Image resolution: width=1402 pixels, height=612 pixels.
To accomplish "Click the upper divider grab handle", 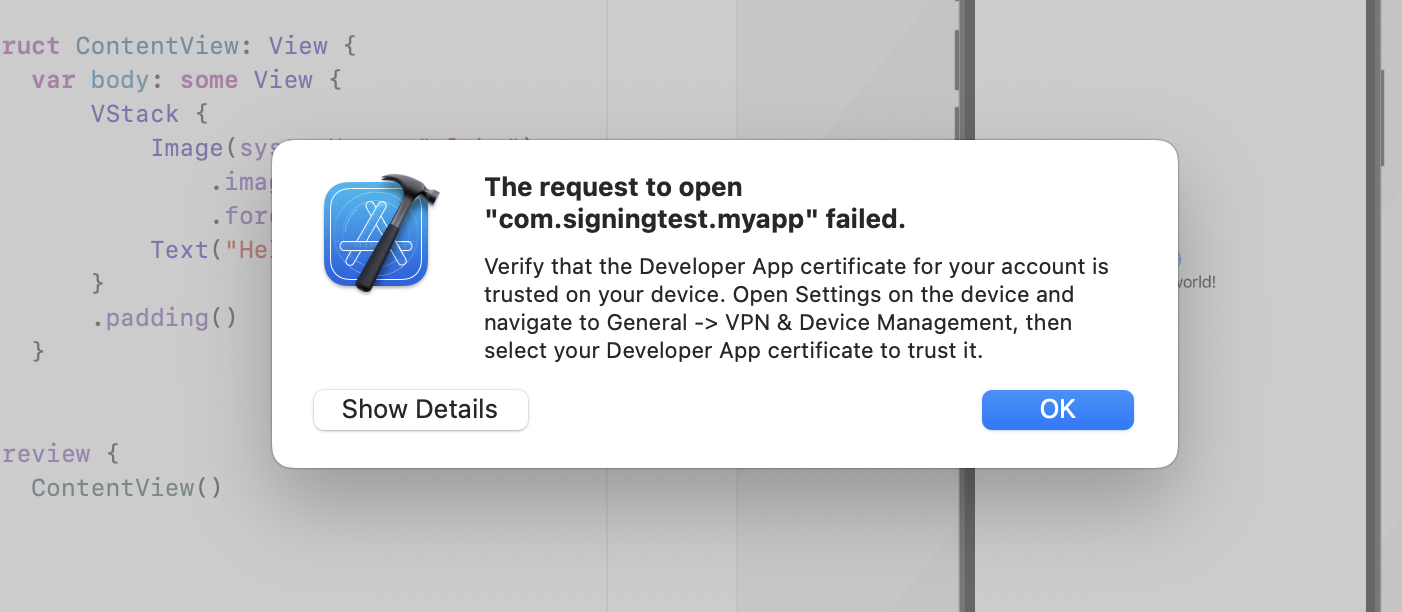I will pos(956,60).
